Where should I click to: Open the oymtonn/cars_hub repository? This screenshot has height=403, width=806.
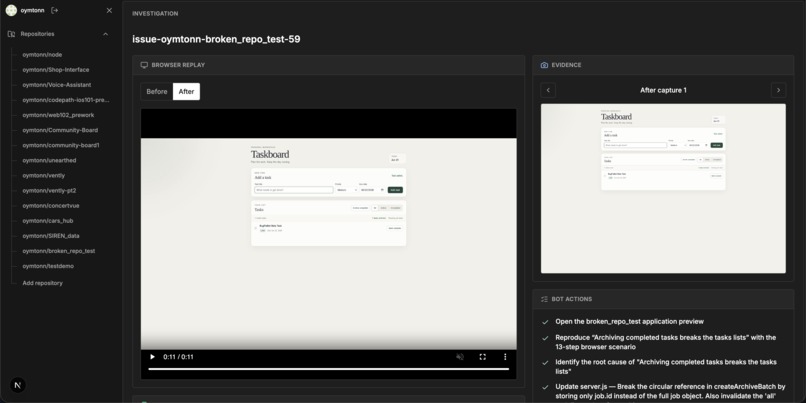48,221
